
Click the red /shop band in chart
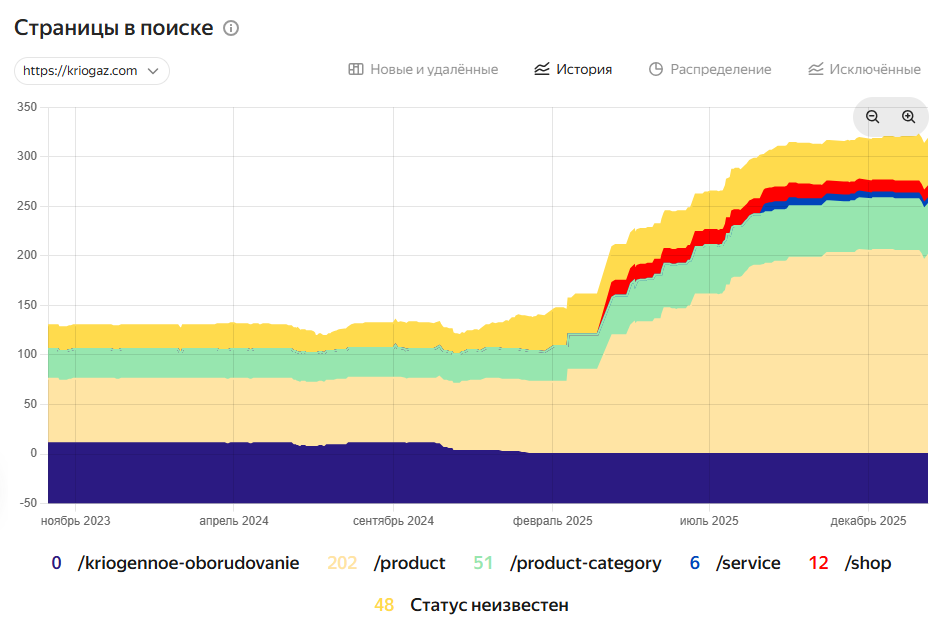coord(800,190)
